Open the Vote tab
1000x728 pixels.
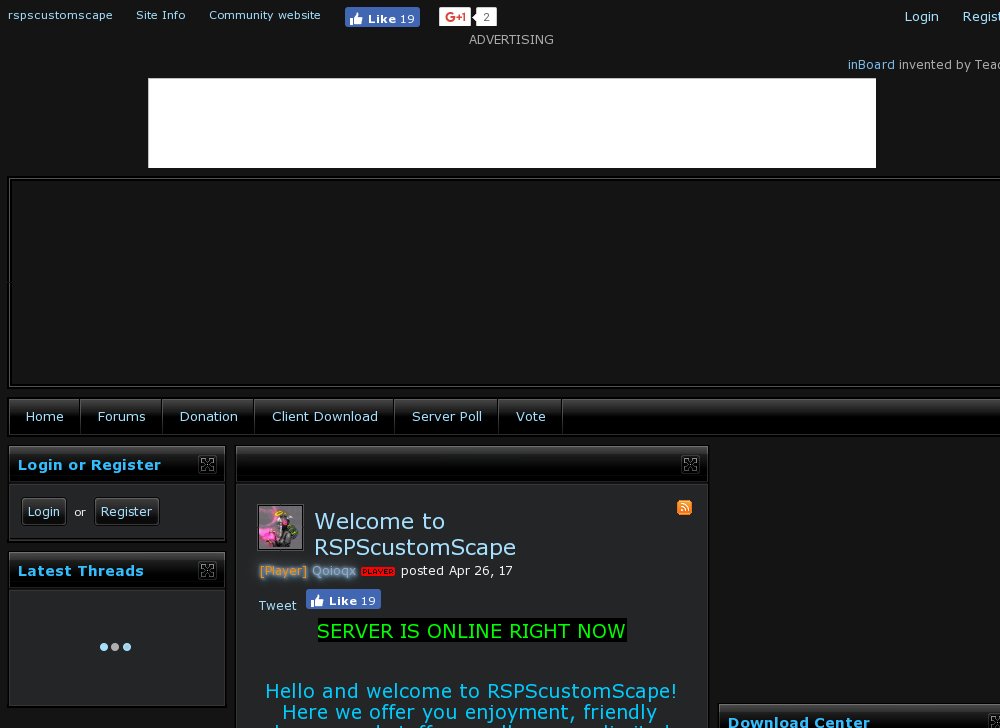click(531, 416)
